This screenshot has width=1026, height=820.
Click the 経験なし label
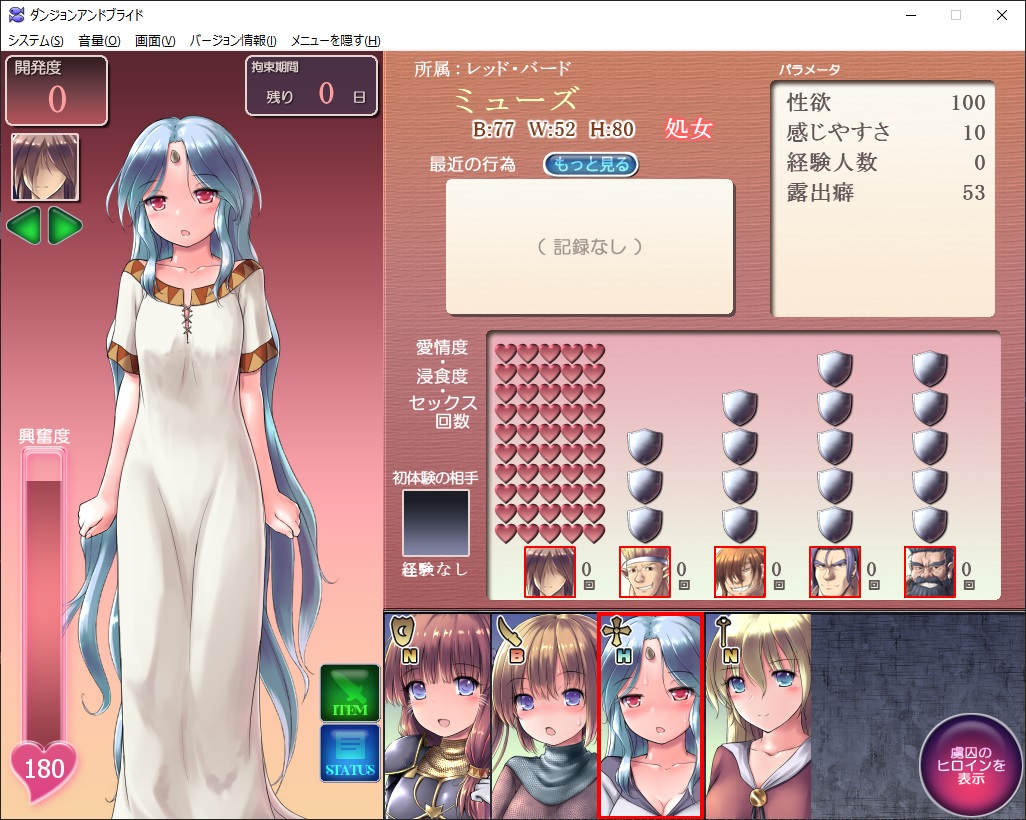click(x=435, y=569)
